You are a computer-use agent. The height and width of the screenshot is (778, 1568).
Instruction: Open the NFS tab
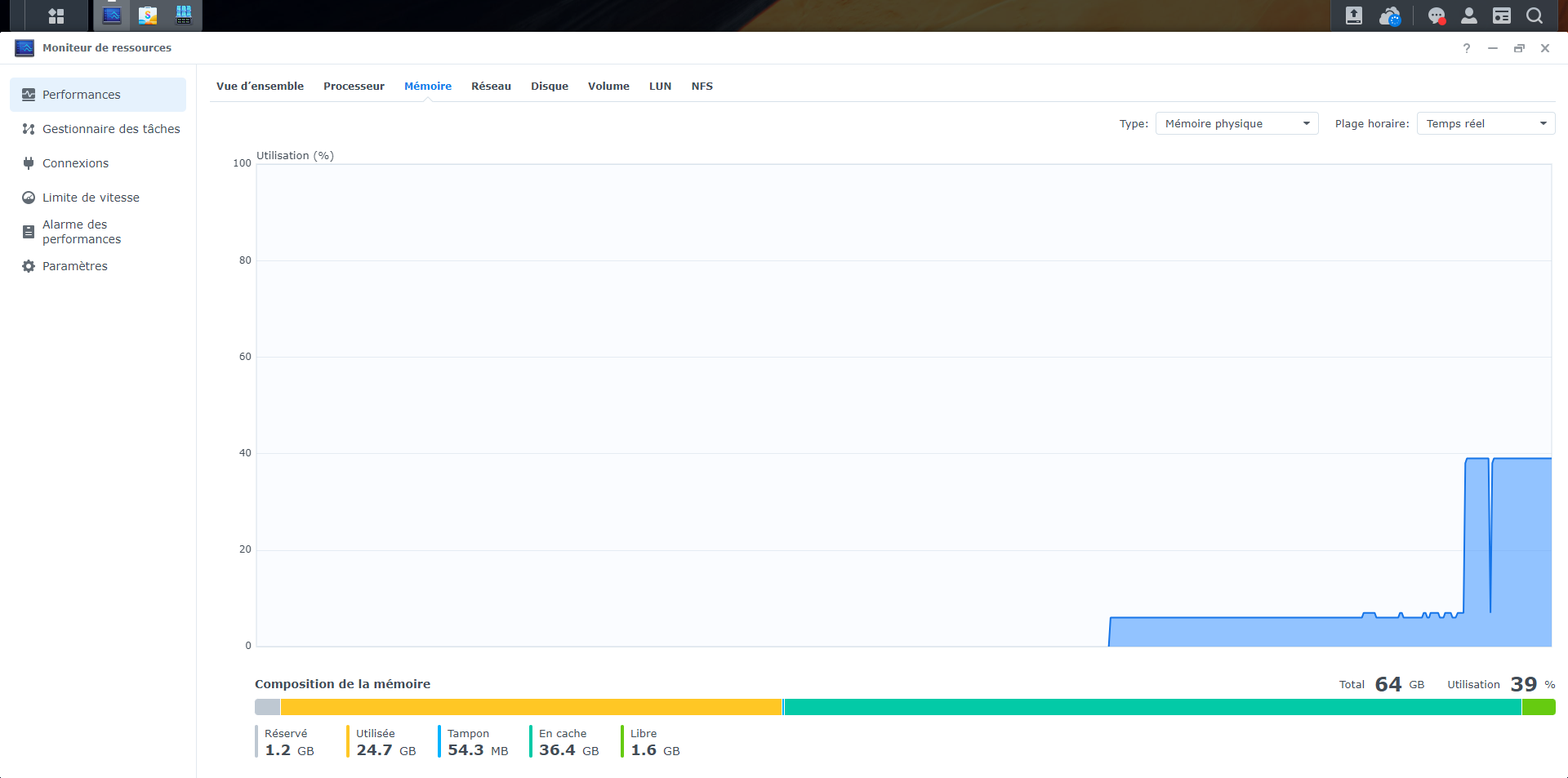(x=702, y=86)
